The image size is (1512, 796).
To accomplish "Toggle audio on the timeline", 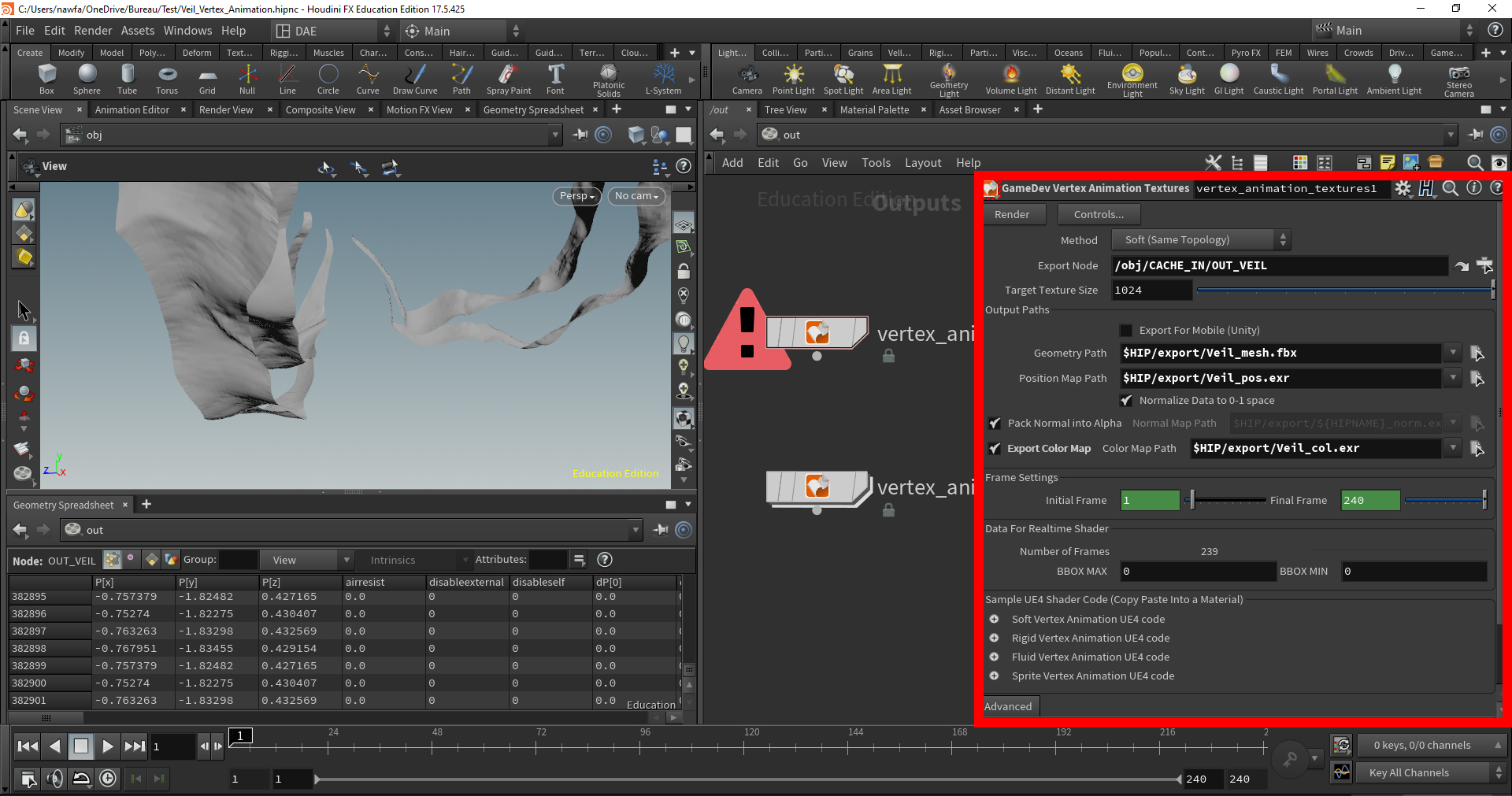I will tap(54, 779).
